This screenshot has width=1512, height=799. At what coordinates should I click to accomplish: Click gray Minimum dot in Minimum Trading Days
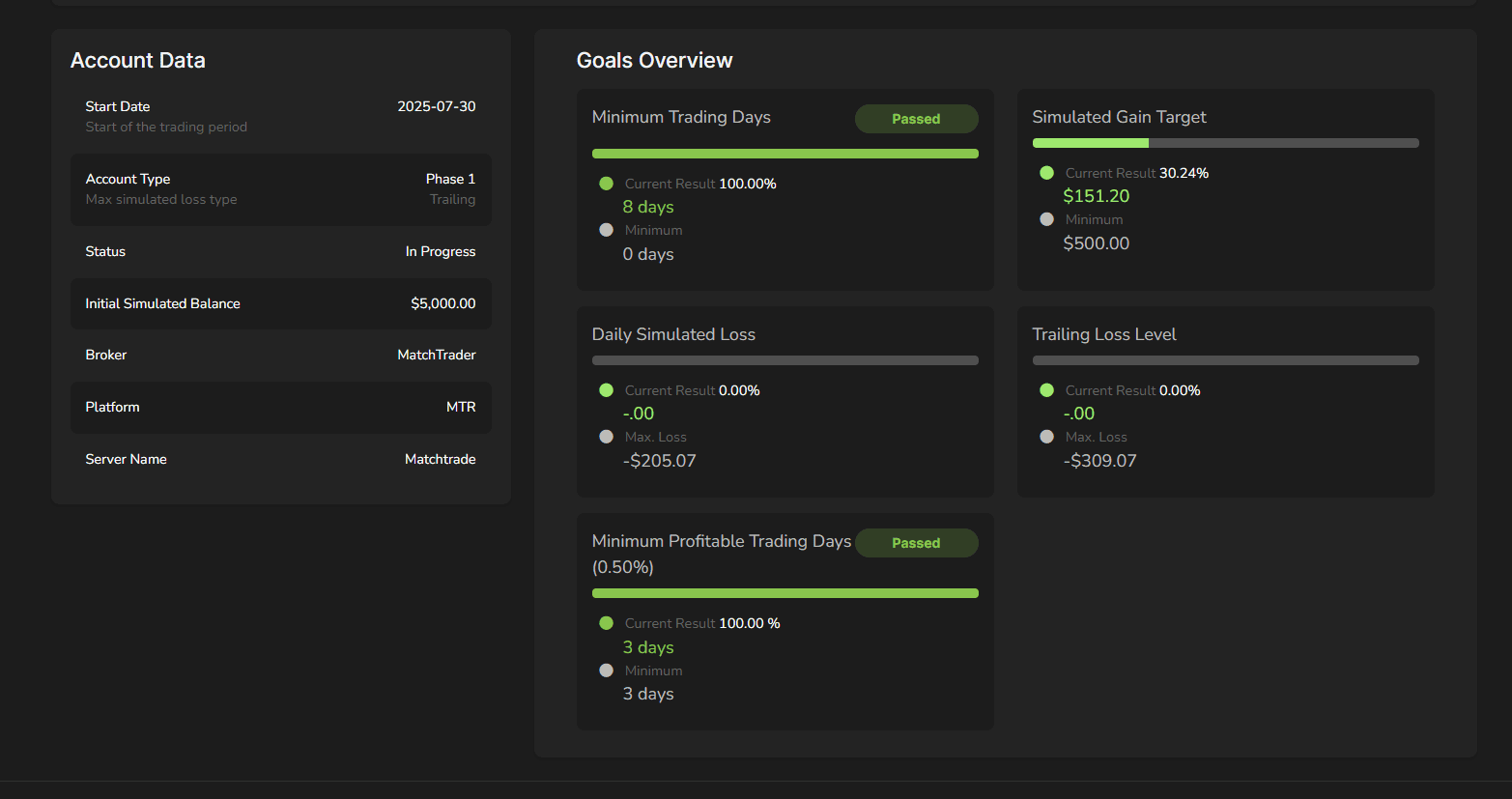point(606,230)
